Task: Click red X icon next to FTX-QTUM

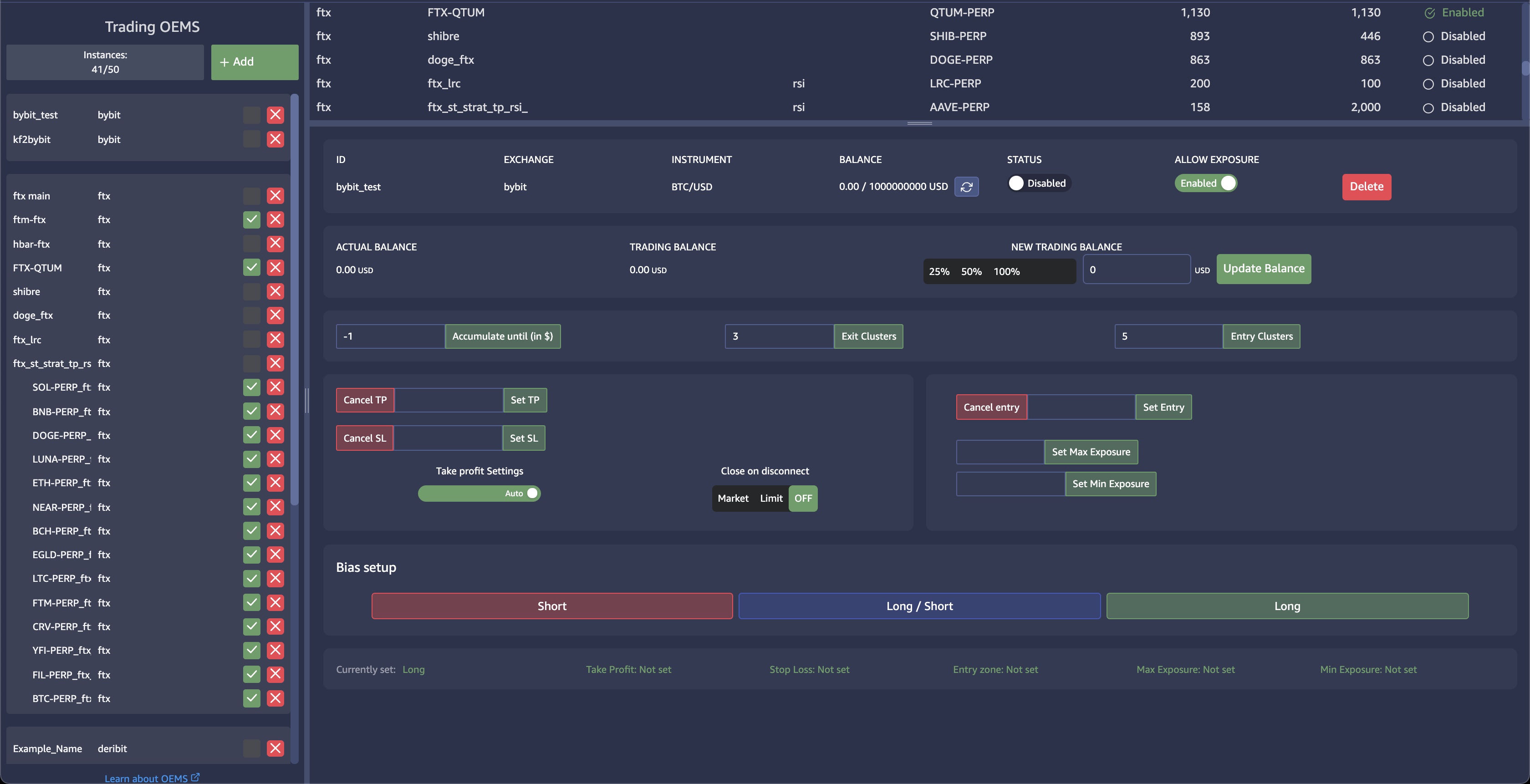Action: click(x=275, y=267)
